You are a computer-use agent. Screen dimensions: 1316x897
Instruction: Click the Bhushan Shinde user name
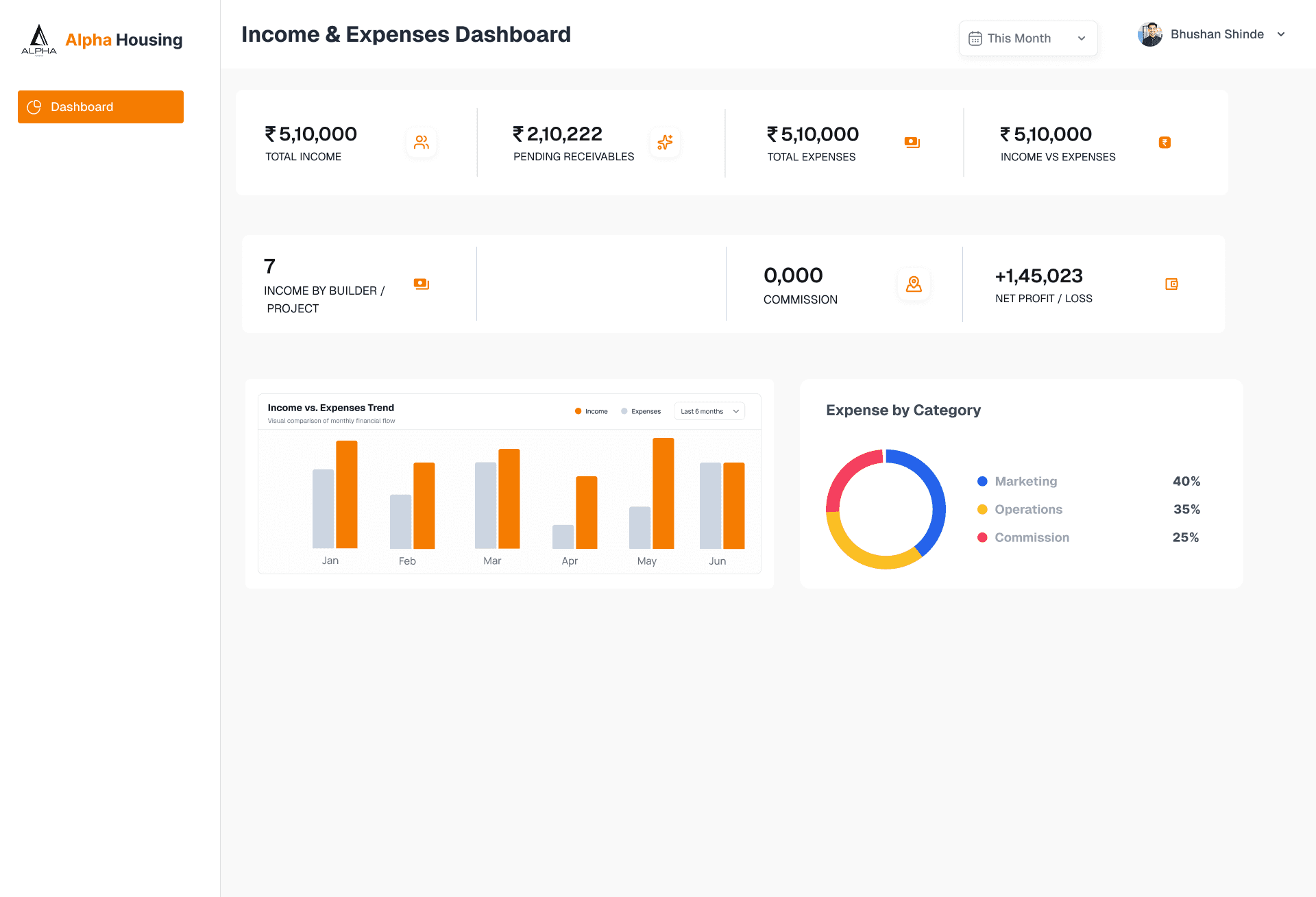pos(1217,34)
